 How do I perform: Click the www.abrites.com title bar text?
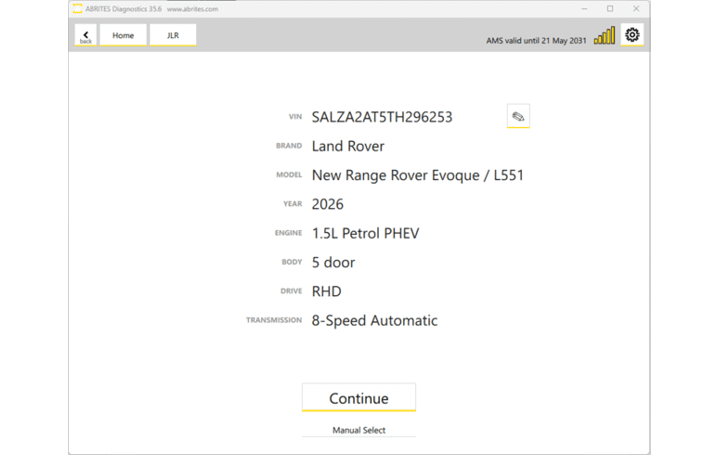tap(193, 9)
